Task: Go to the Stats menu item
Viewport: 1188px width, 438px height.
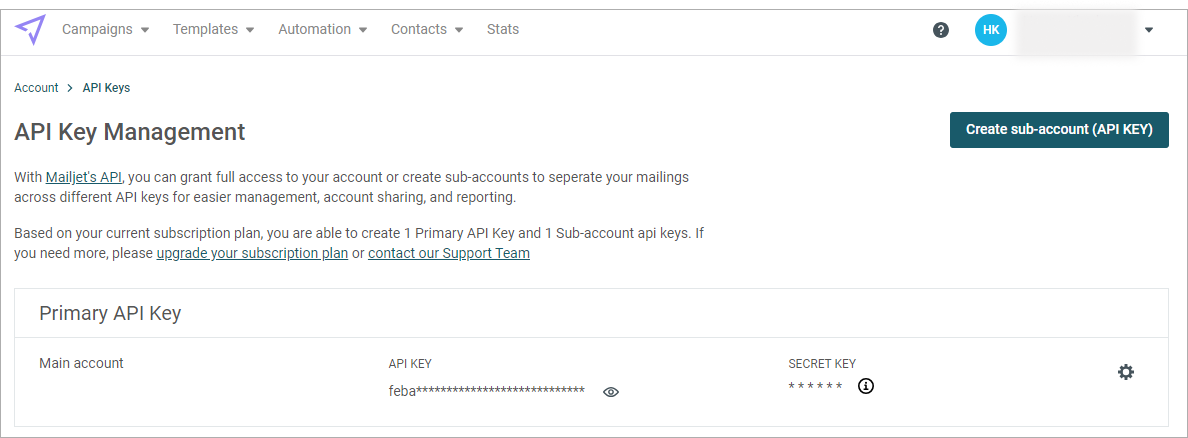Action: pos(503,30)
